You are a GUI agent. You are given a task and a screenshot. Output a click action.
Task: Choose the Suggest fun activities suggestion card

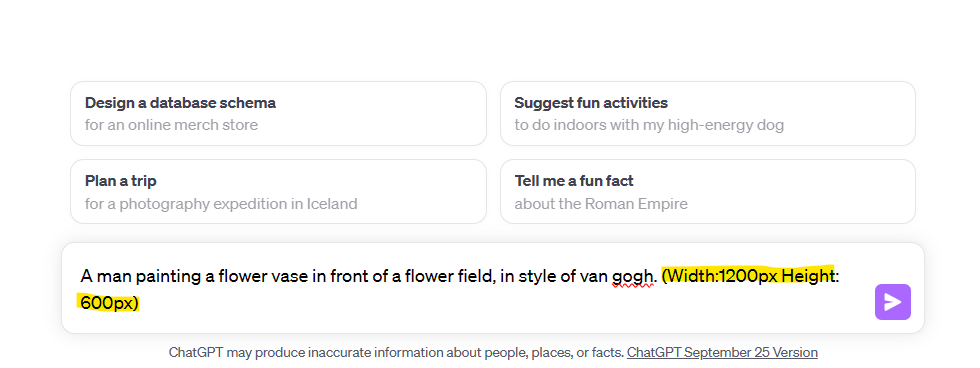pos(708,114)
